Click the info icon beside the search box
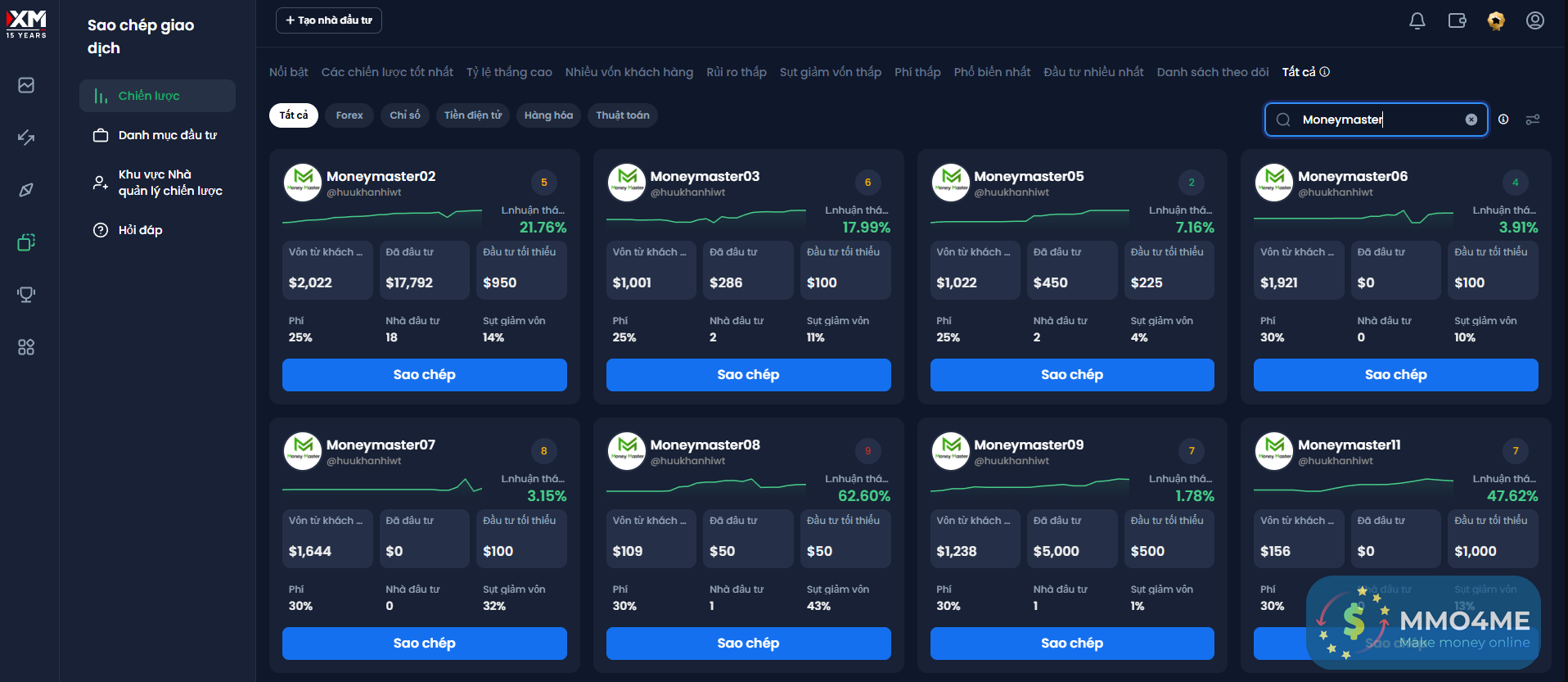Screen dimensions: 1568x682 [1503, 120]
